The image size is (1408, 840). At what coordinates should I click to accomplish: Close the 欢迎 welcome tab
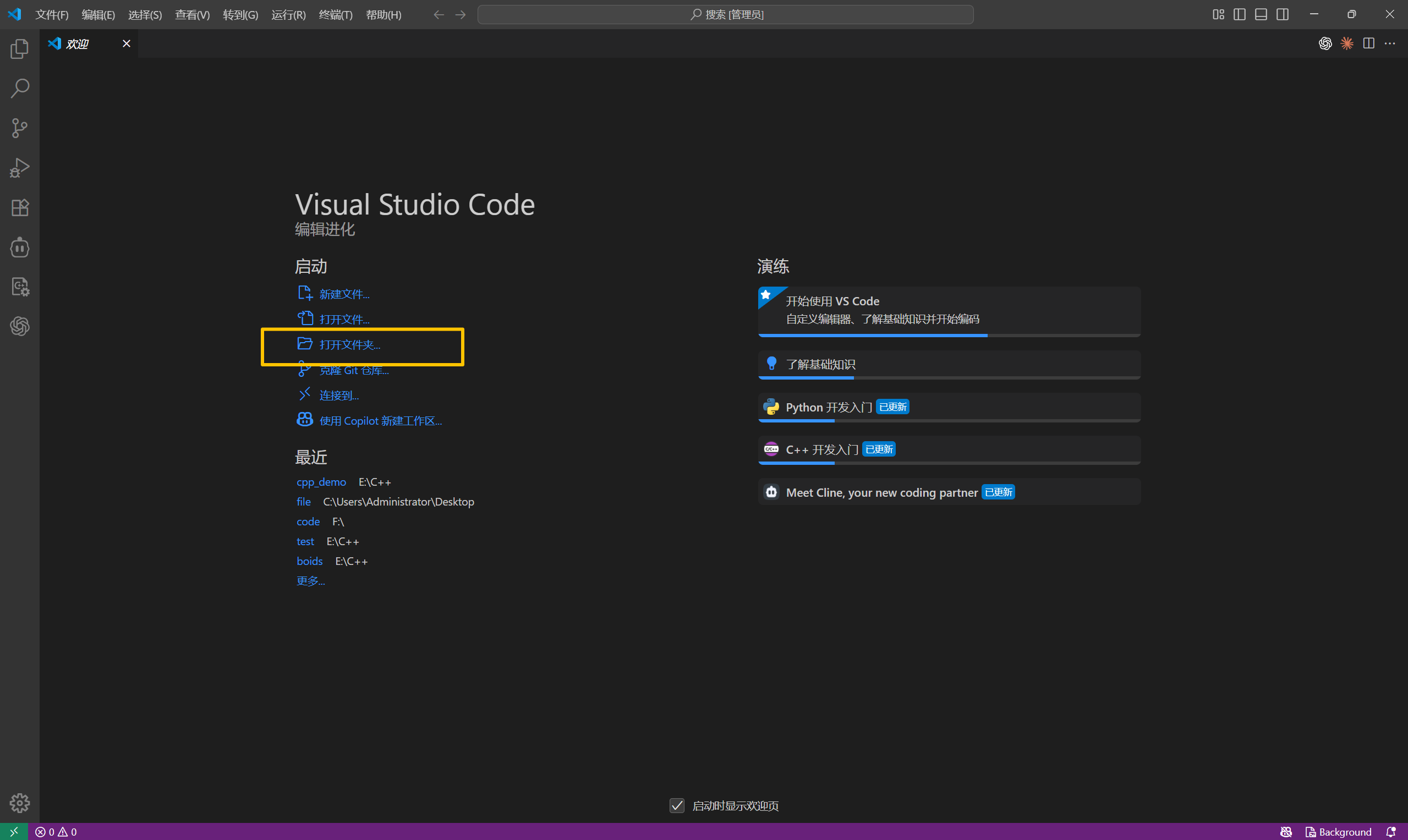(126, 43)
